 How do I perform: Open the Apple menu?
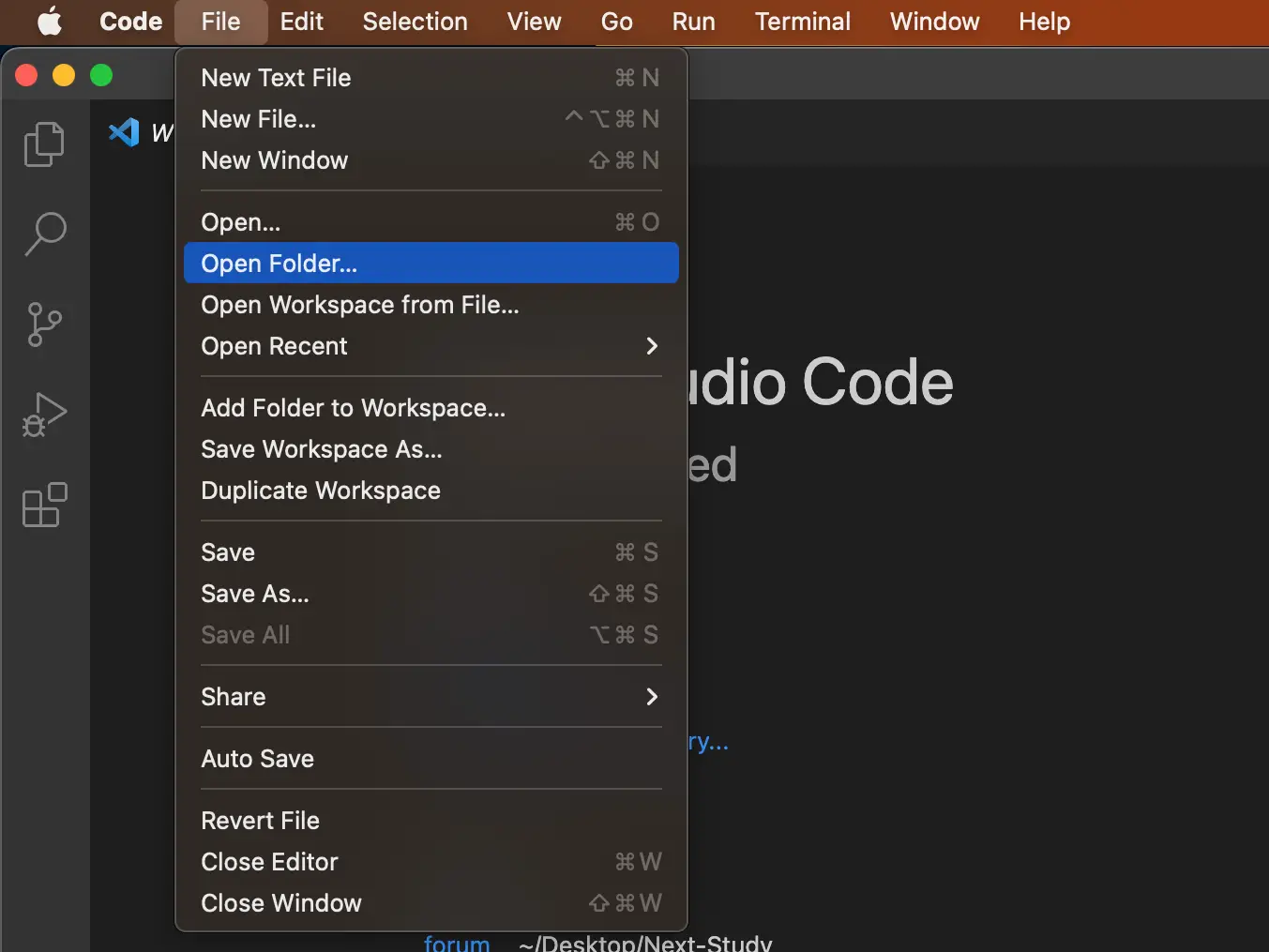click(x=49, y=22)
